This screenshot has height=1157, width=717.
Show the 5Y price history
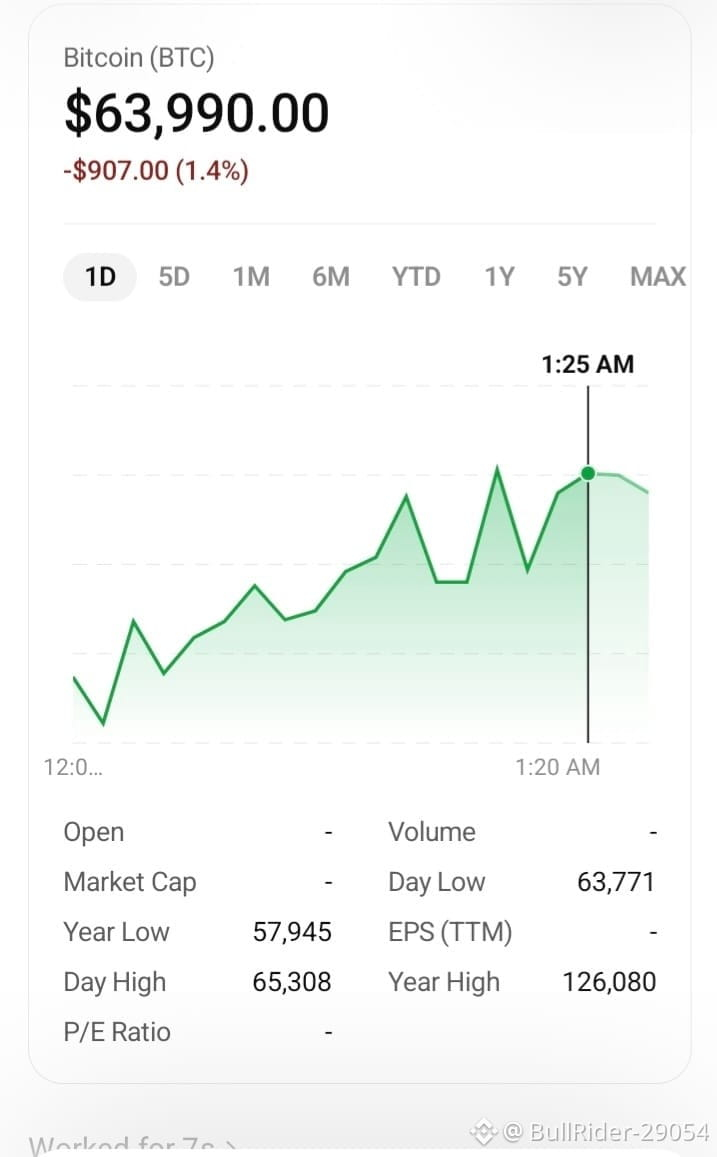tap(572, 277)
